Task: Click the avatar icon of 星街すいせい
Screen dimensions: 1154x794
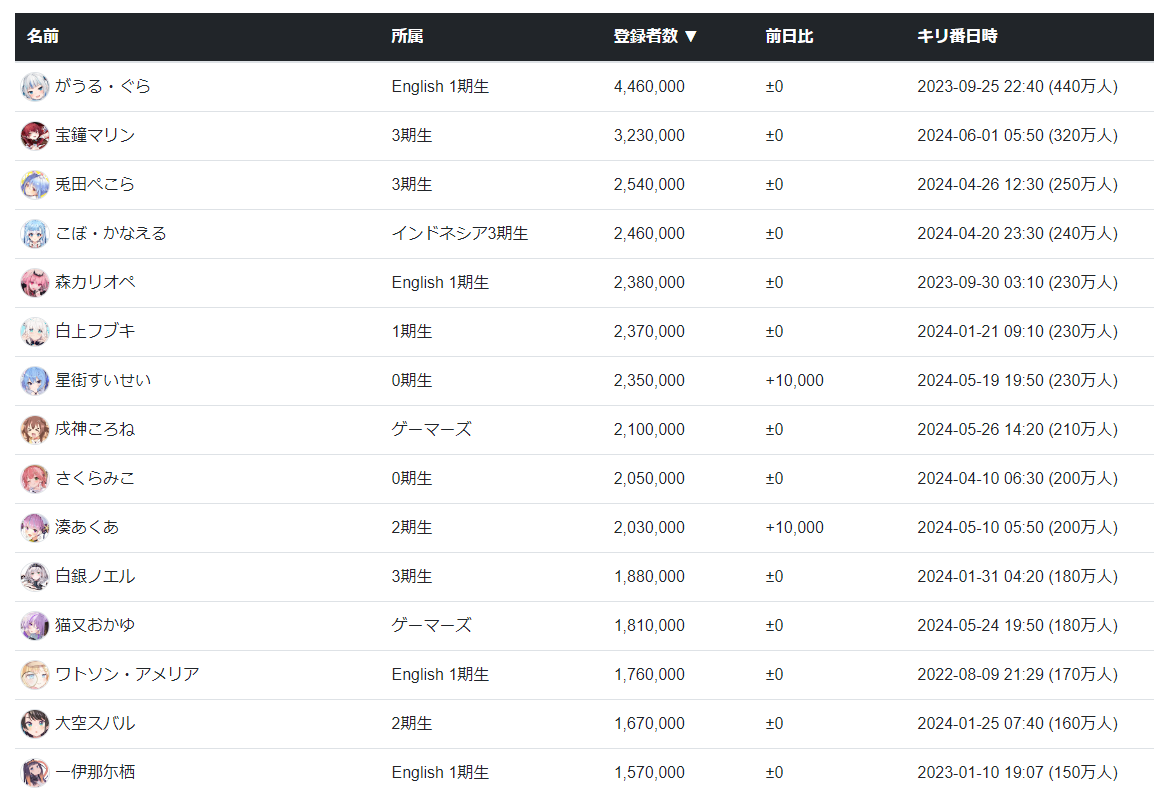Action: [x=35, y=380]
